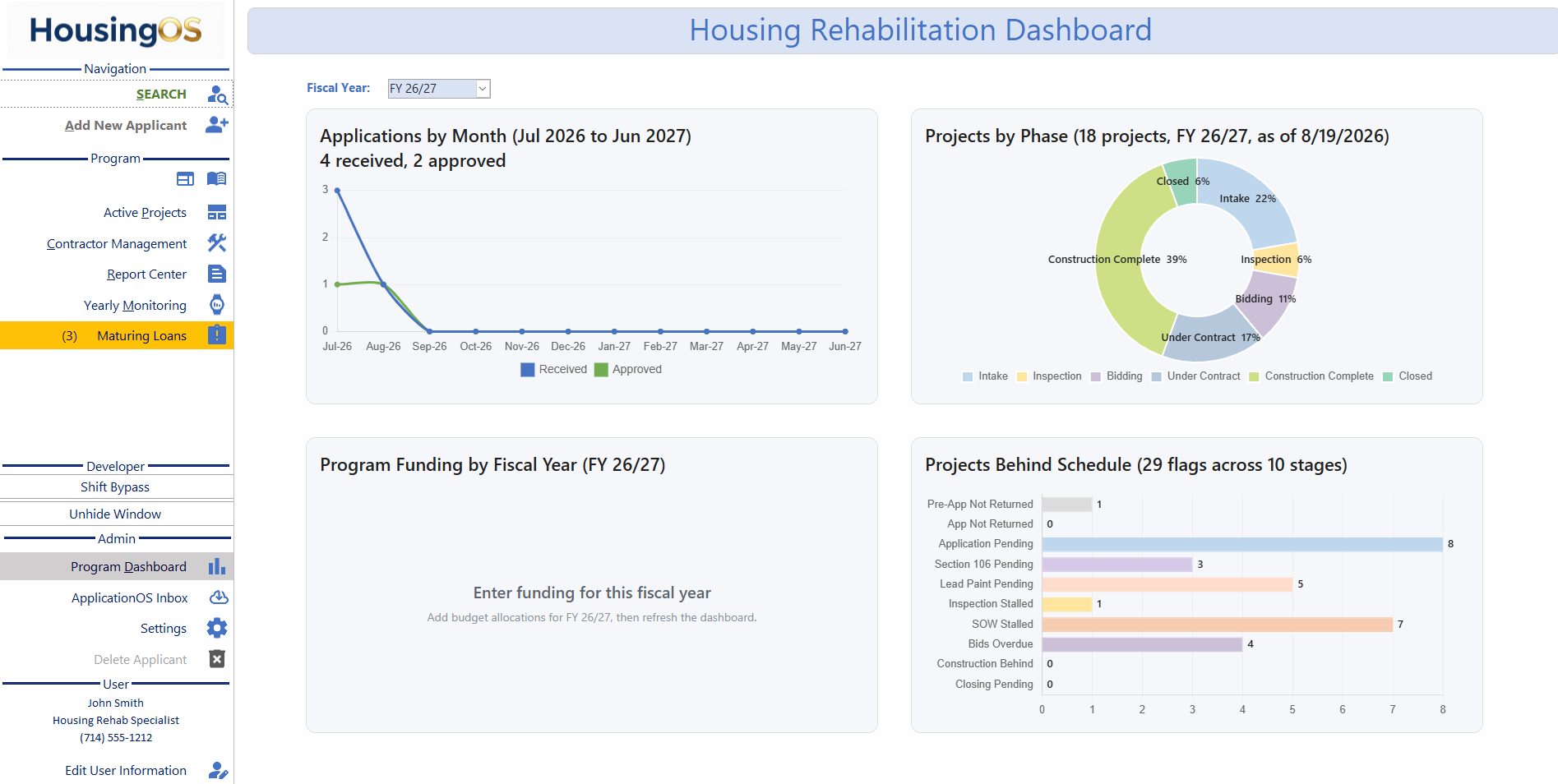Click the Search person magnifier icon
1558x784 pixels.
pos(217,95)
